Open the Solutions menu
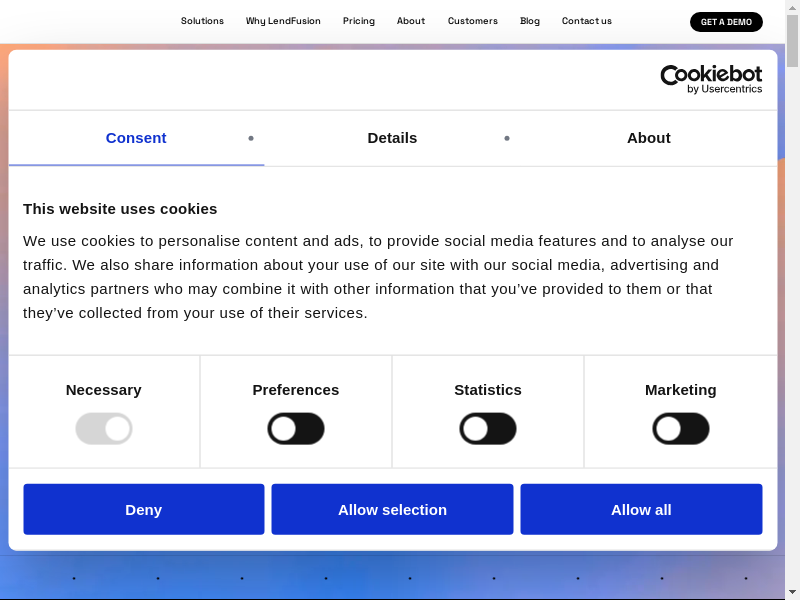 [x=202, y=21]
